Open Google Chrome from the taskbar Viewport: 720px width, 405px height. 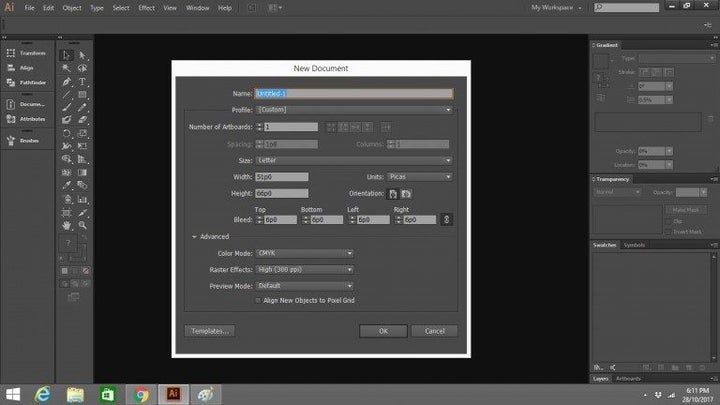142,393
